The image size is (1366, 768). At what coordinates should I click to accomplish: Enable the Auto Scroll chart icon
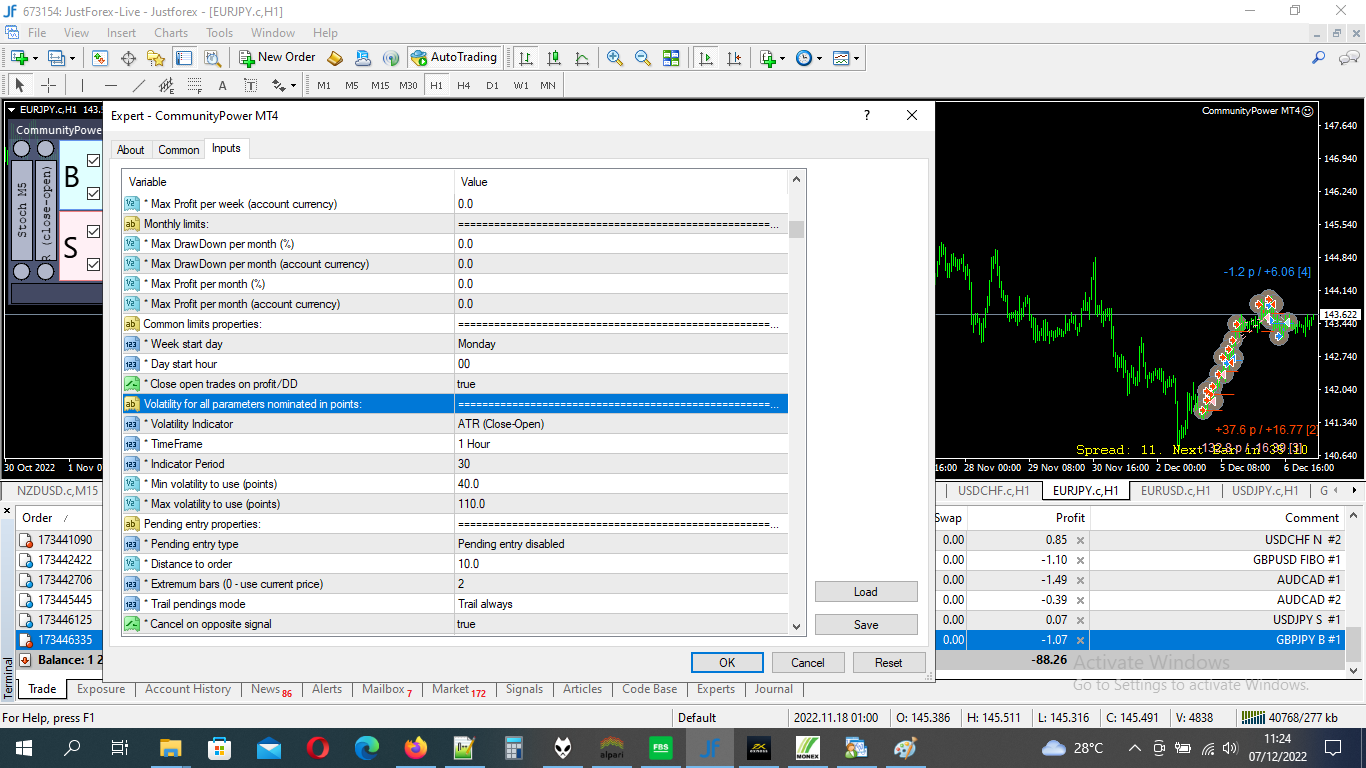tap(706, 58)
